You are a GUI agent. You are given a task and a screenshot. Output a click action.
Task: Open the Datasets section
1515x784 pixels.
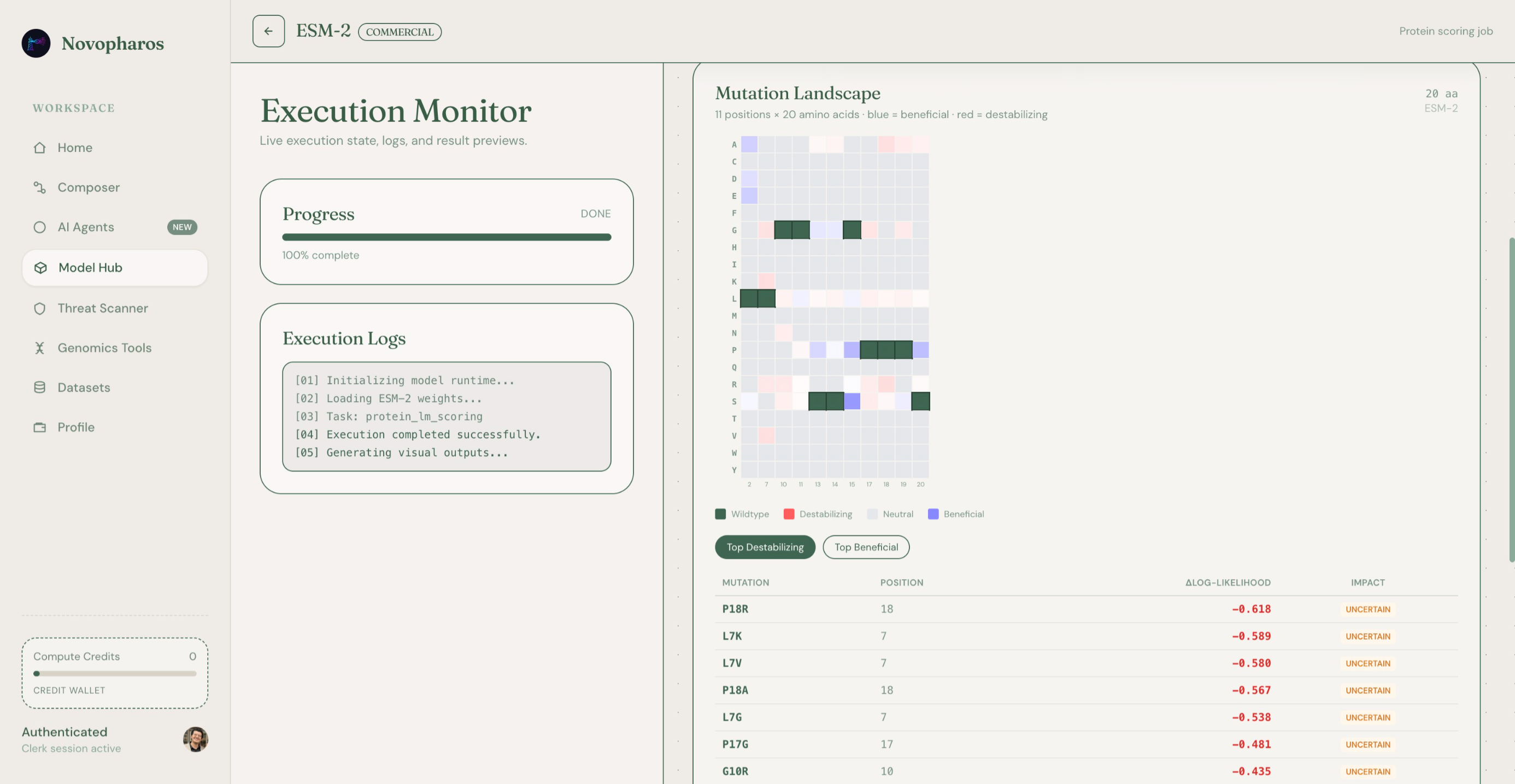tap(84, 387)
